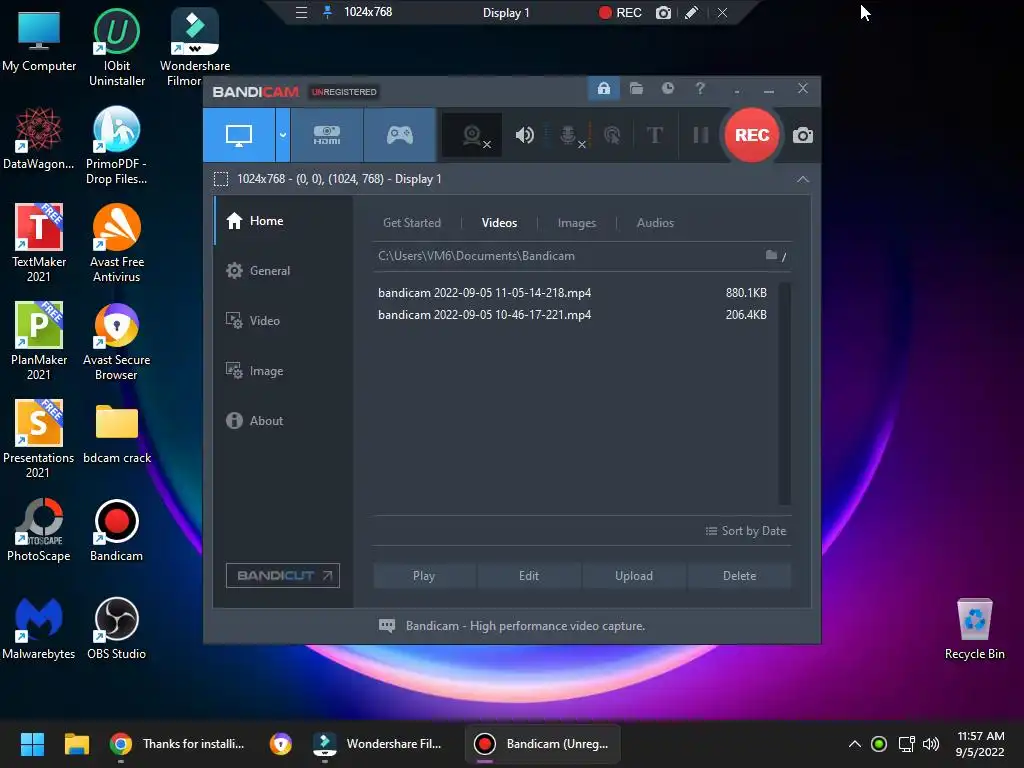The image size is (1024, 768).
Task: Click the capture area dashed rectangle icon
Action: [221, 179]
